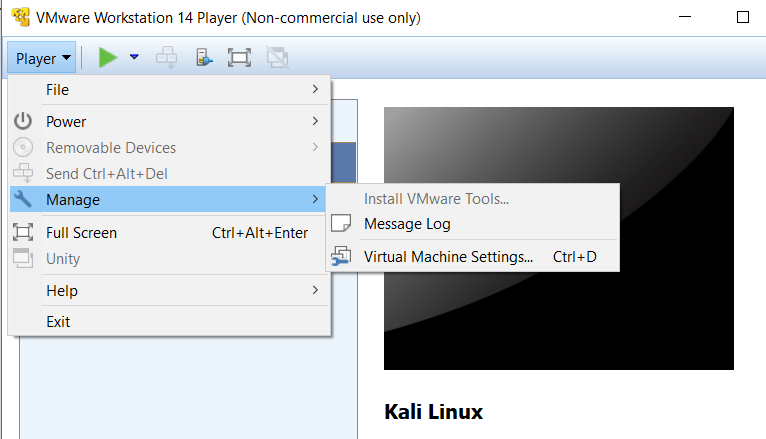The width and height of the screenshot is (766, 439).
Task: Click the Unity window icon in menu
Action: point(23,258)
